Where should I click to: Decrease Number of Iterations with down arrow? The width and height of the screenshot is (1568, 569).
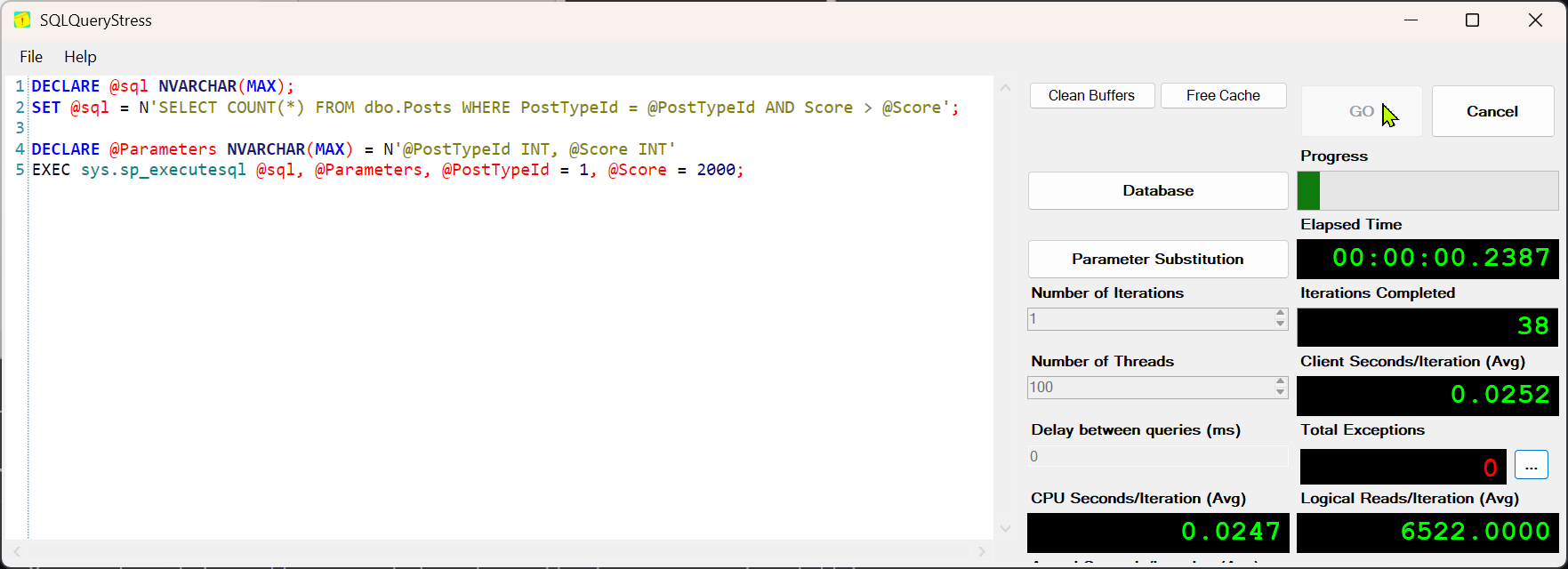(1280, 324)
